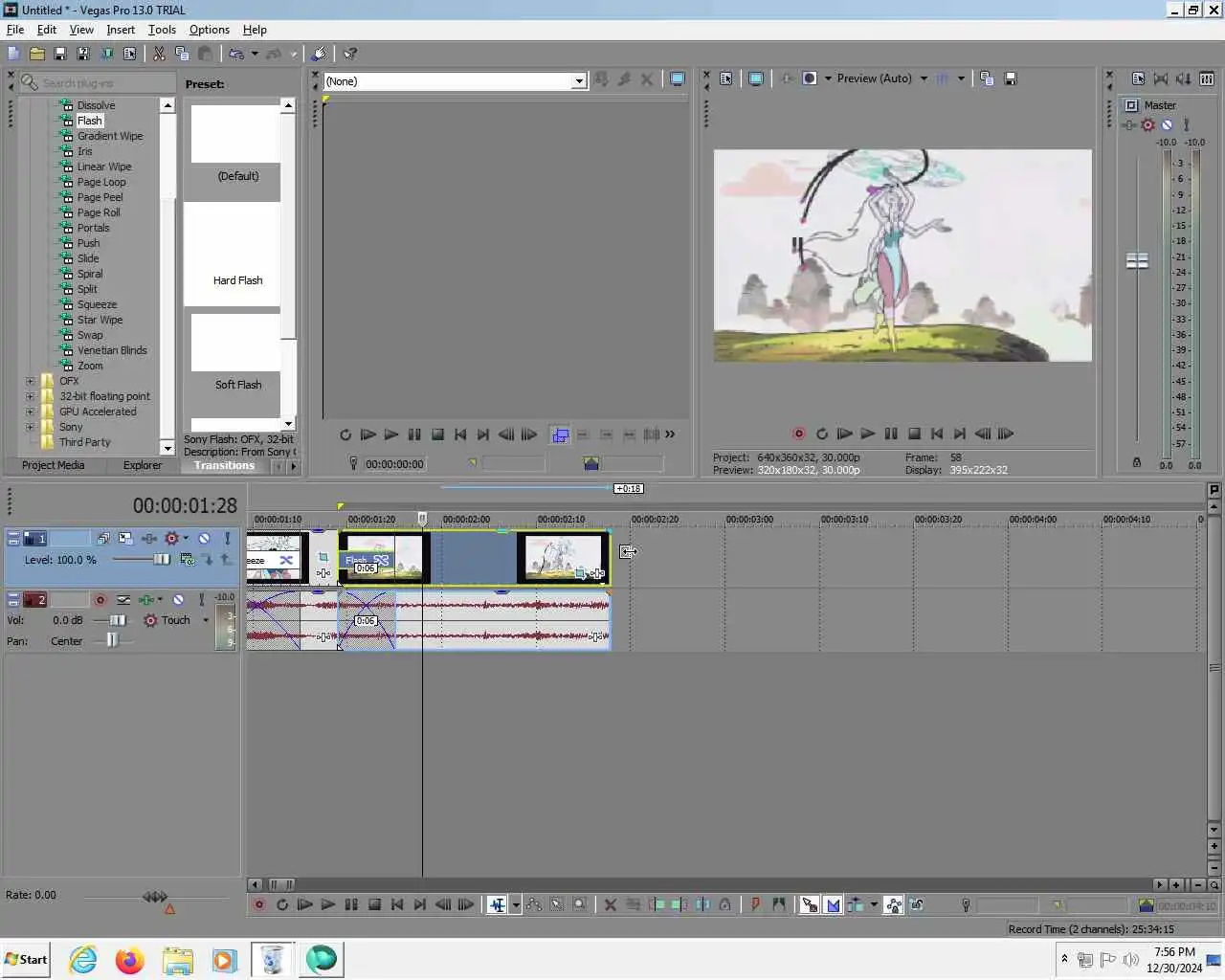1225x980 pixels.
Task: Open the File menu
Action: pos(15,30)
